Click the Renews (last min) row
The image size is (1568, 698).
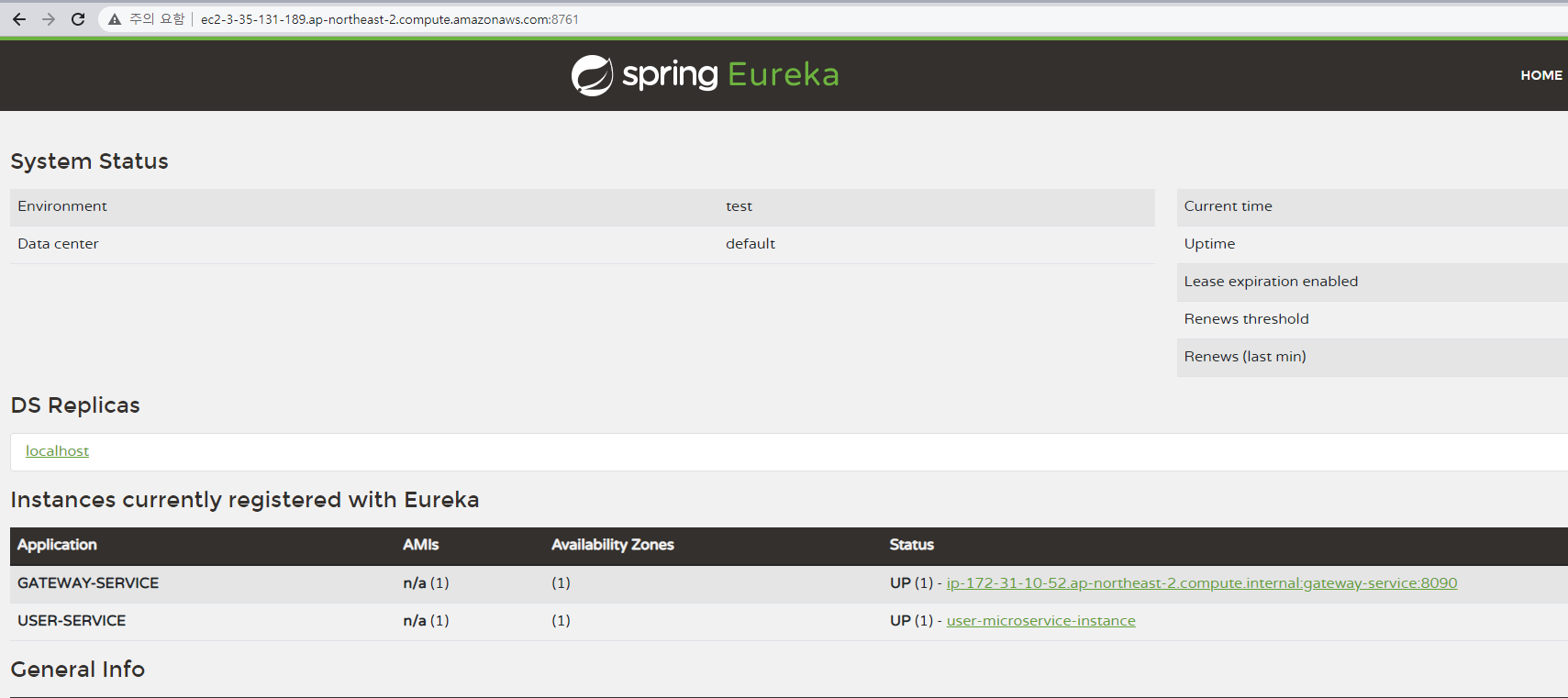coord(1373,358)
